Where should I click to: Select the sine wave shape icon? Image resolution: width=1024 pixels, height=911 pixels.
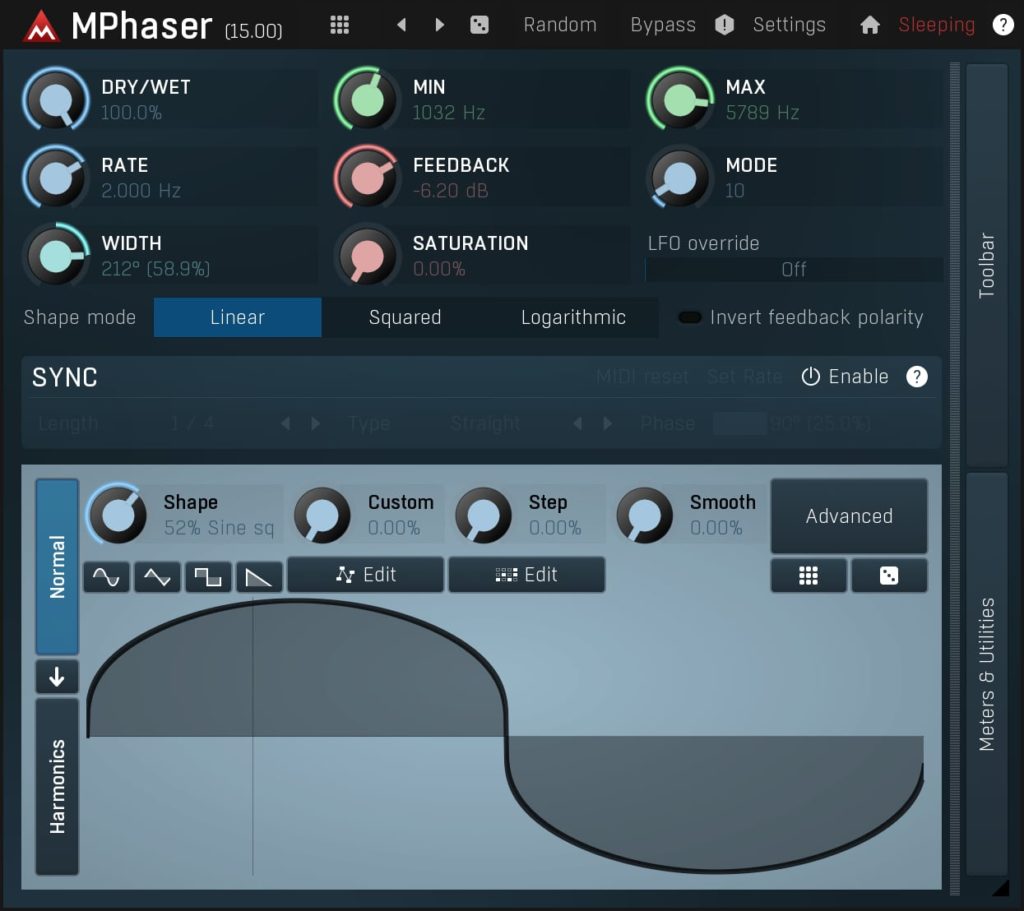point(106,576)
